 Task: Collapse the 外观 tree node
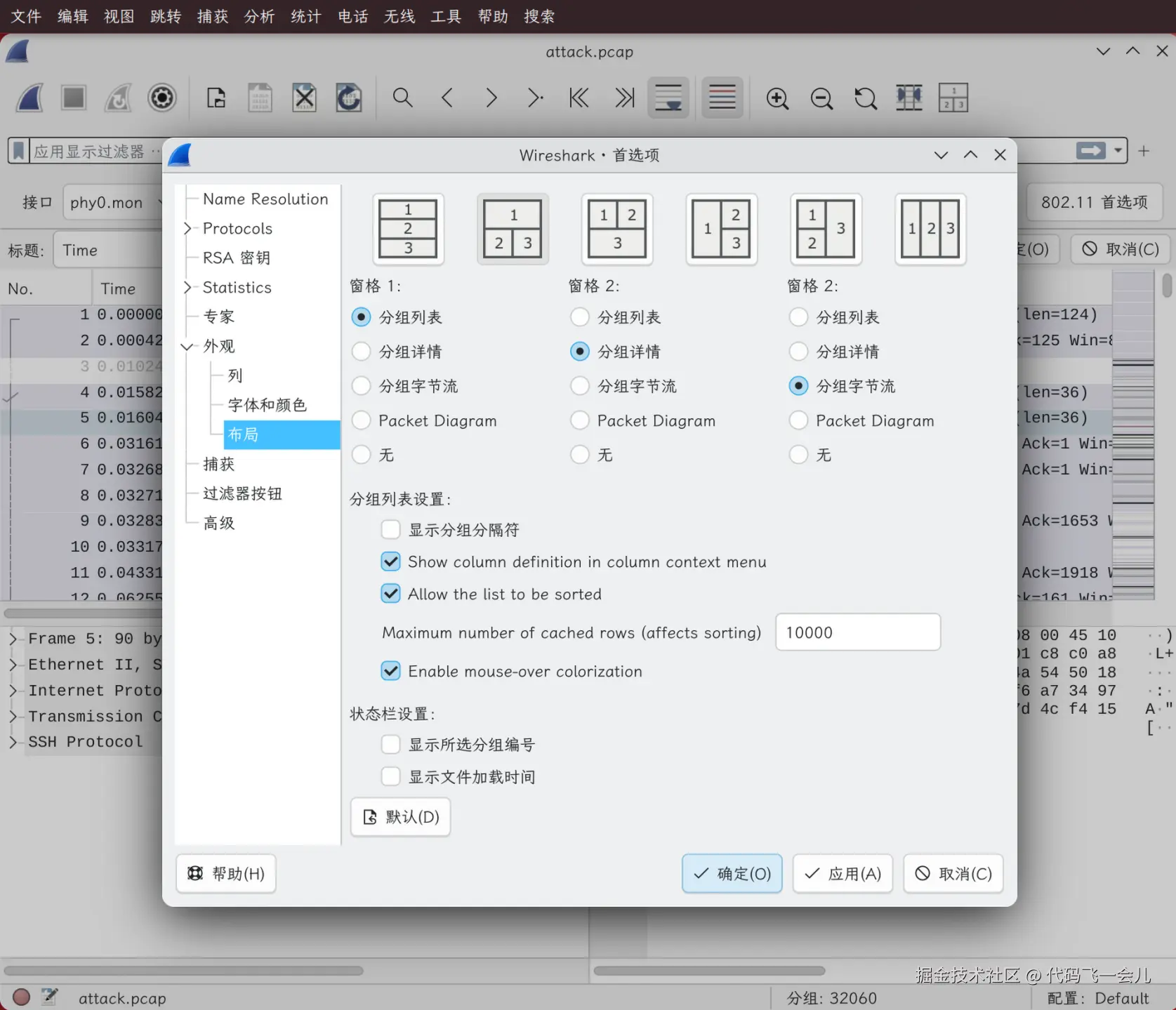[187, 347]
